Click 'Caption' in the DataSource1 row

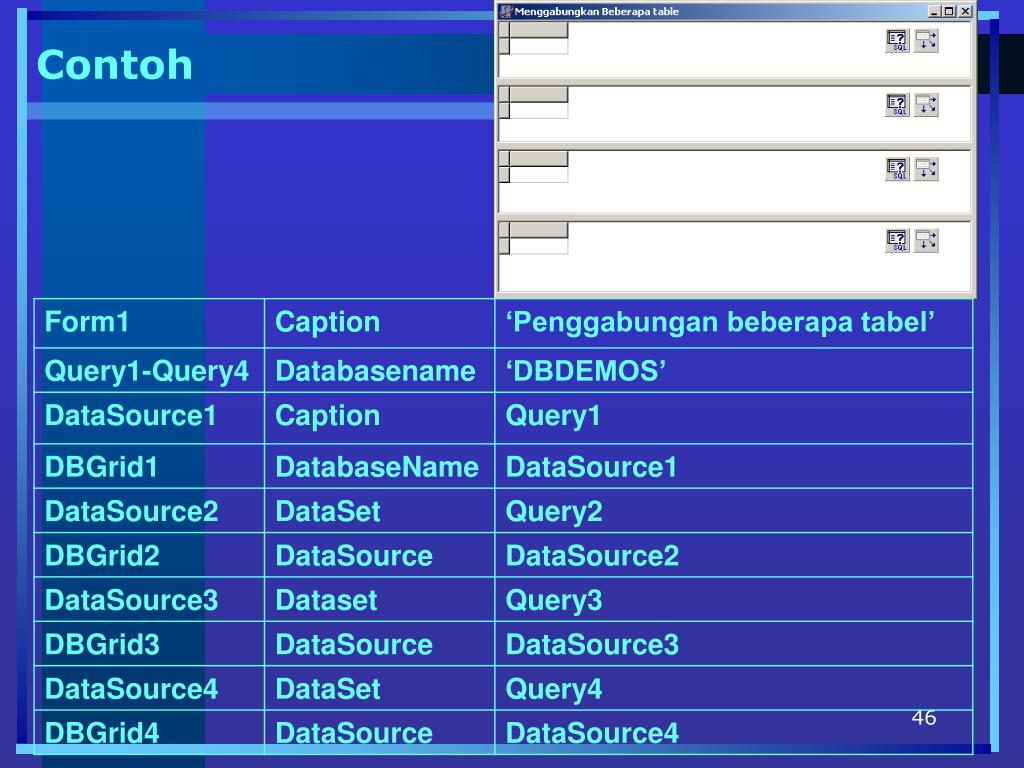coord(379,418)
